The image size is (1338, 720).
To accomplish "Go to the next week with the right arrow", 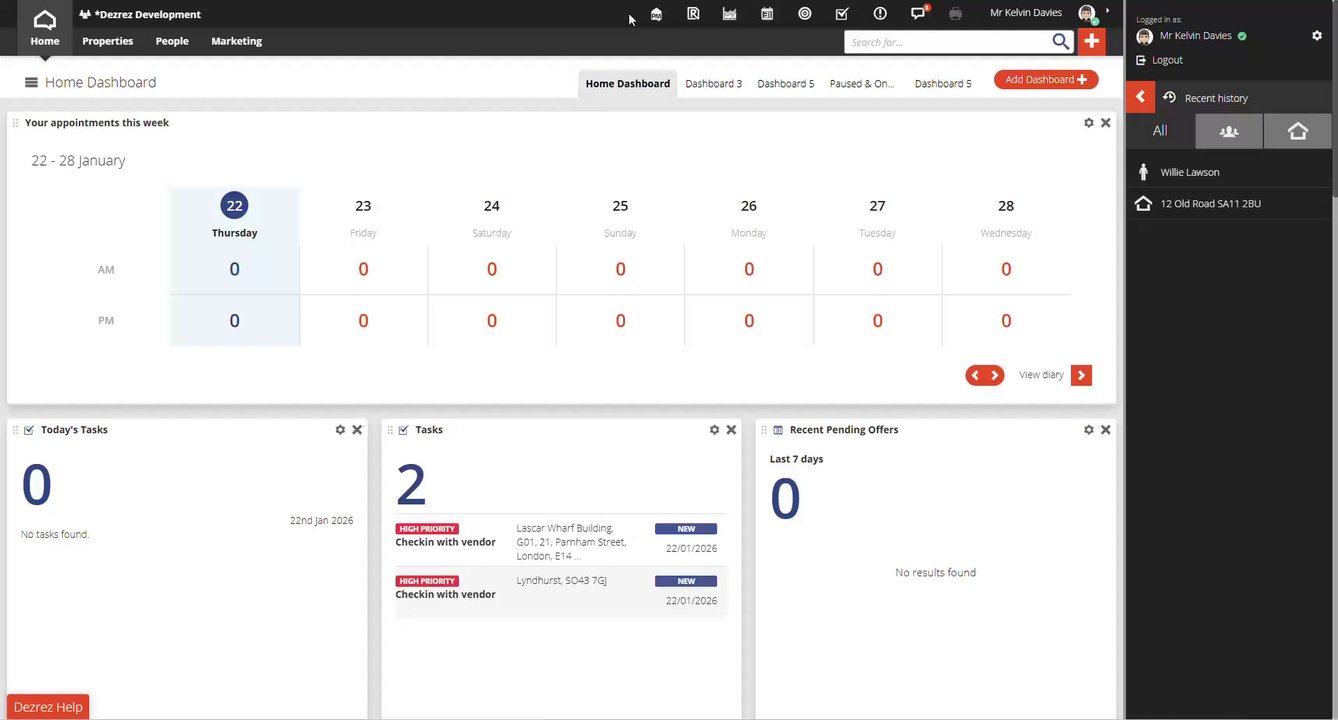I will [x=994, y=375].
